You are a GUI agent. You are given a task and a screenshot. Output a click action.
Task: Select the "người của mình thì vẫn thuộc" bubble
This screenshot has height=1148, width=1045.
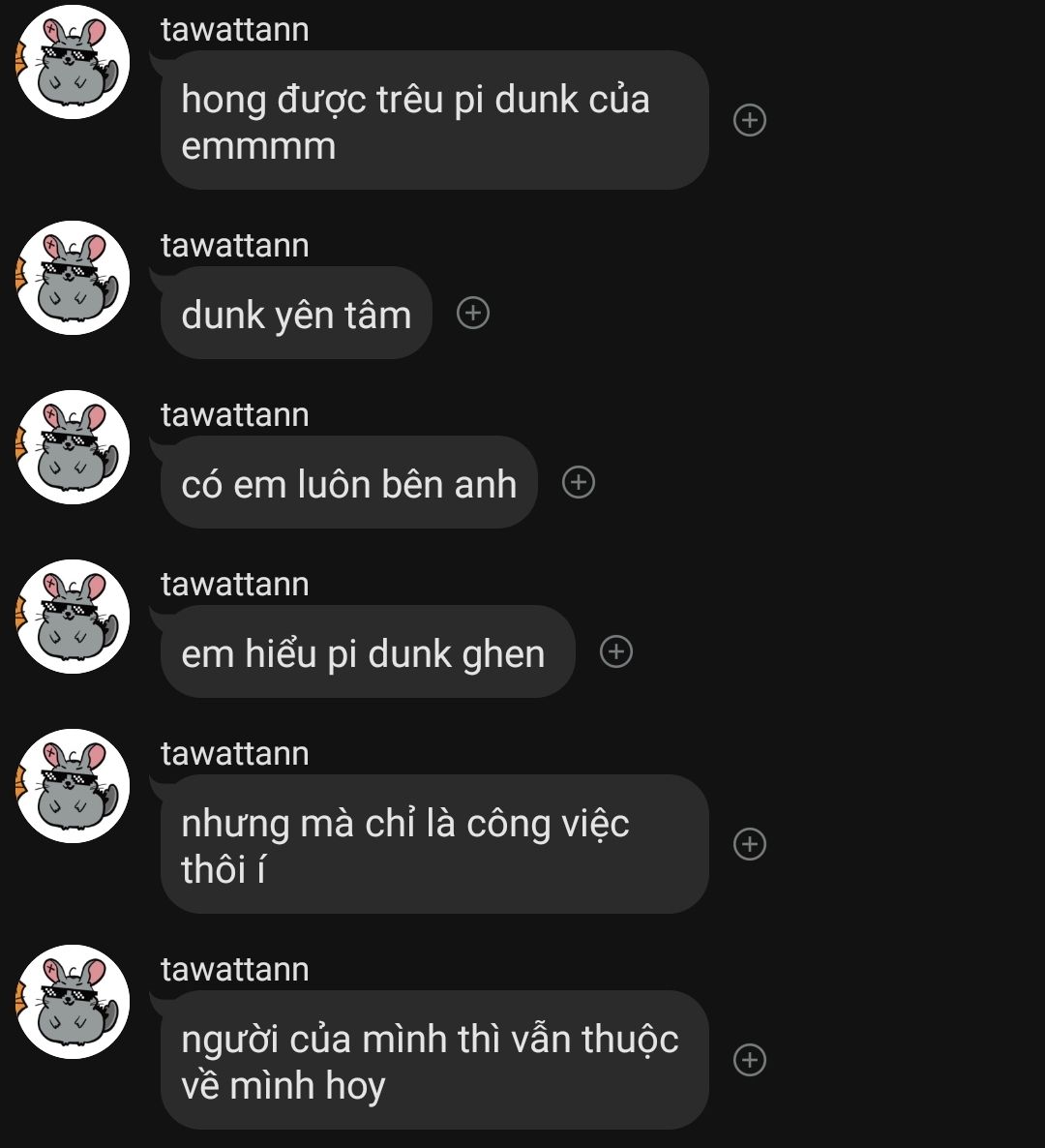[434, 1060]
